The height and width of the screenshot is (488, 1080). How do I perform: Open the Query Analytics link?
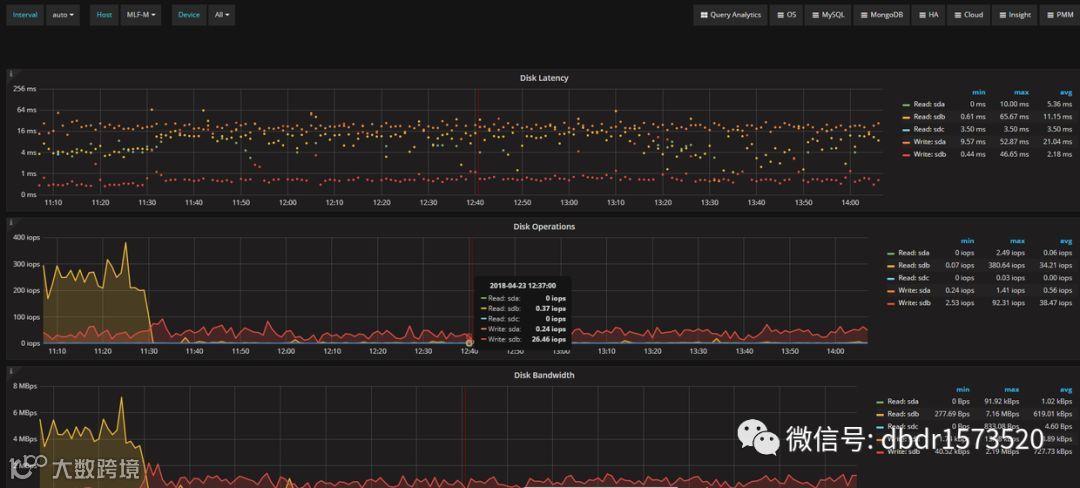[730, 14]
